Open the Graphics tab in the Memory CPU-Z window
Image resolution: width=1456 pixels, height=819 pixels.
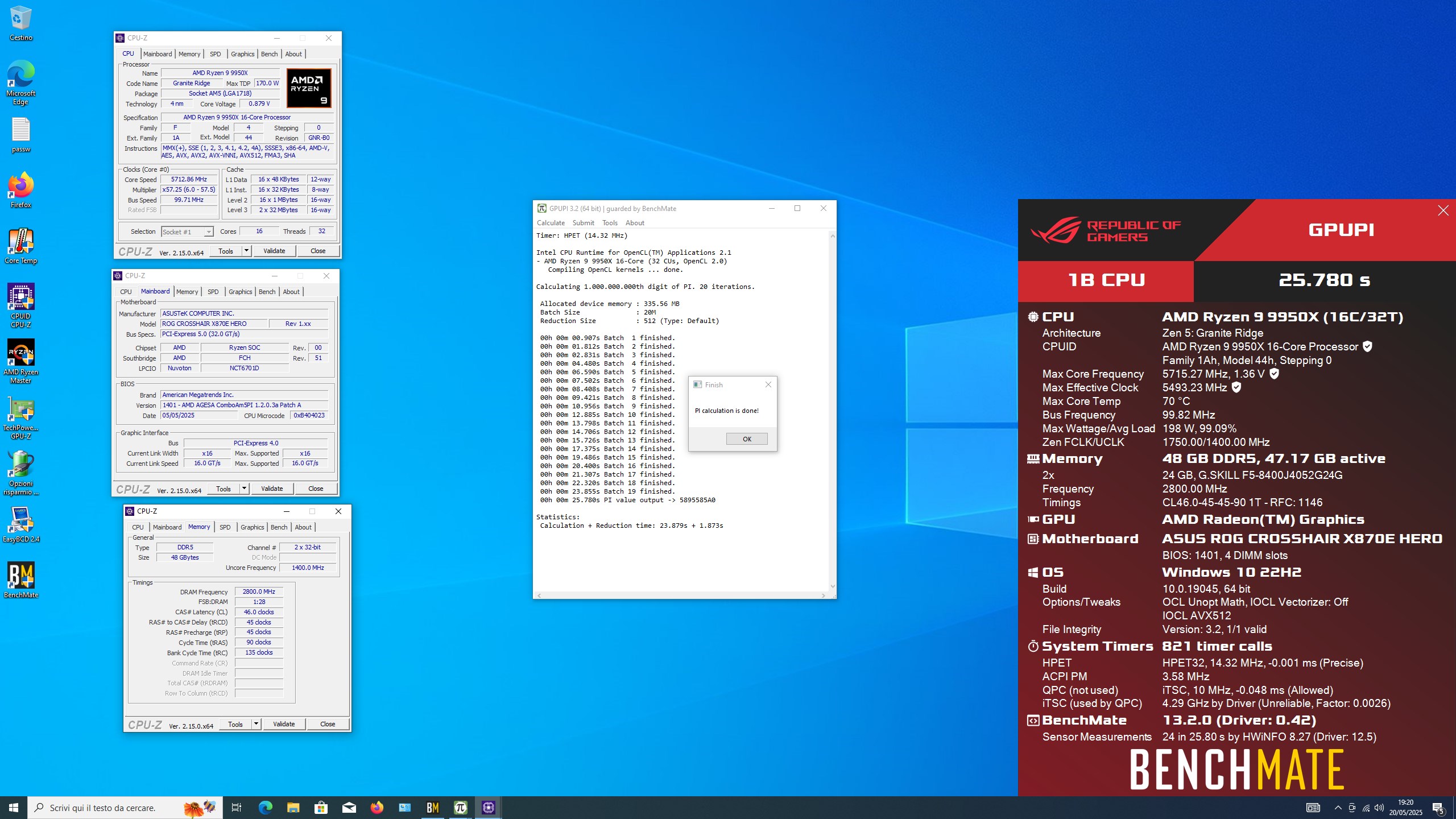[253, 527]
